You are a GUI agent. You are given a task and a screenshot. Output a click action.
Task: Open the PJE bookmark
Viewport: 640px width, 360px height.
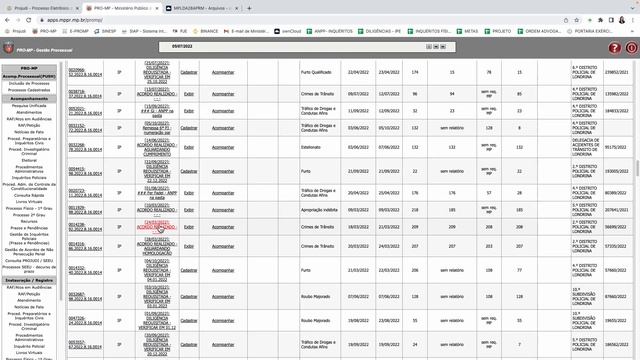[x=180, y=31]
